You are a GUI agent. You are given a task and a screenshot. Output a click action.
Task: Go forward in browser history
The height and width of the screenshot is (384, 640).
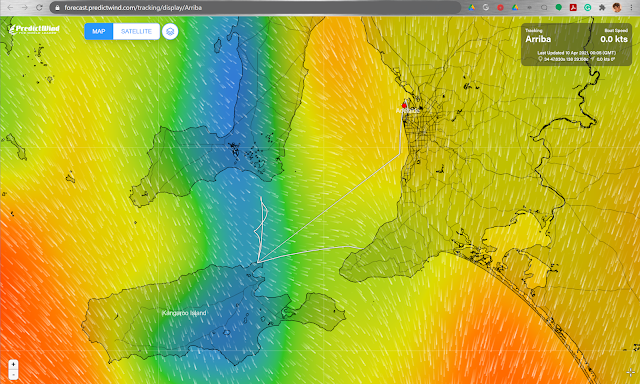tap(24, 7)
